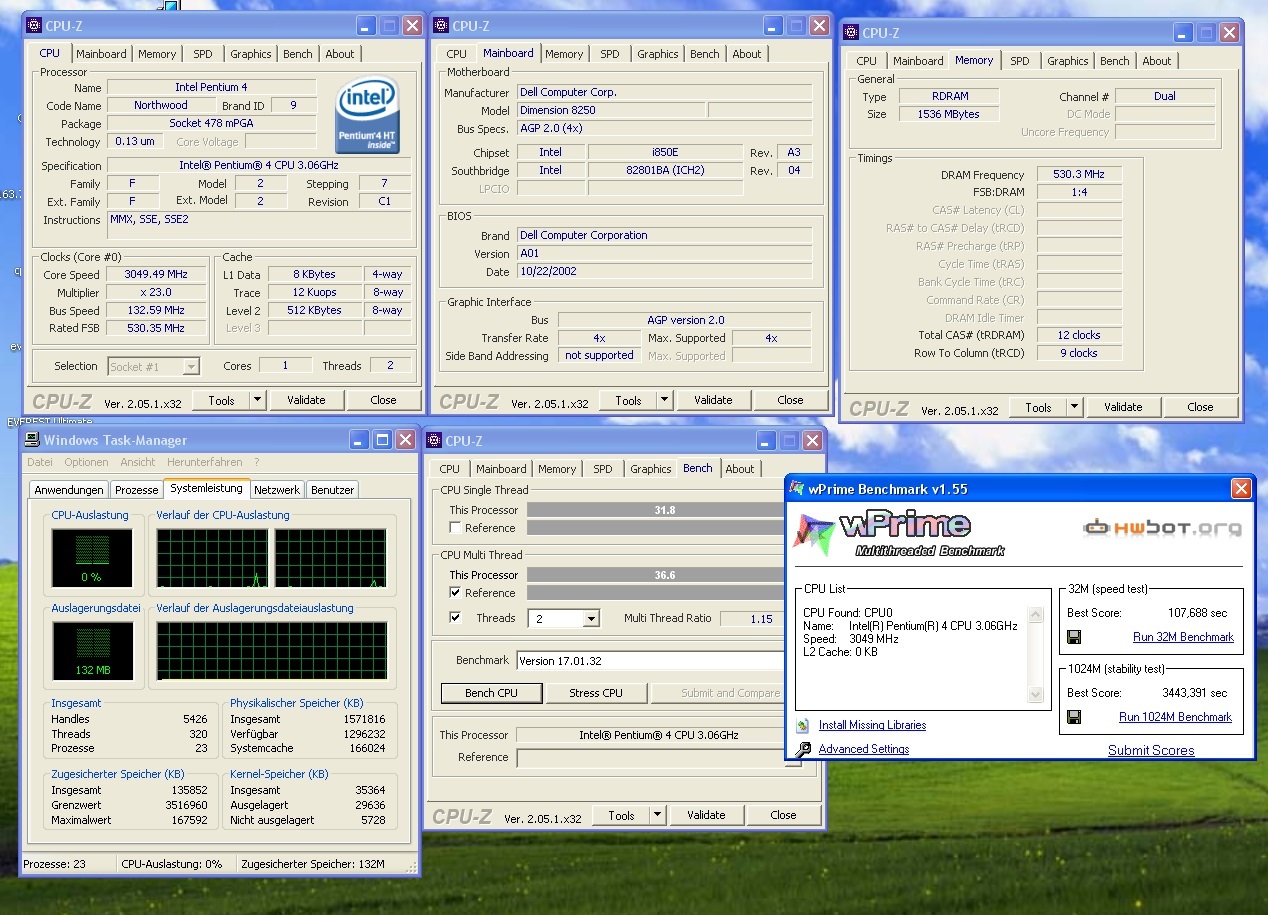1268x915 pixels.
Task: Click the Advanced Settings key icon
Action: 802,749
